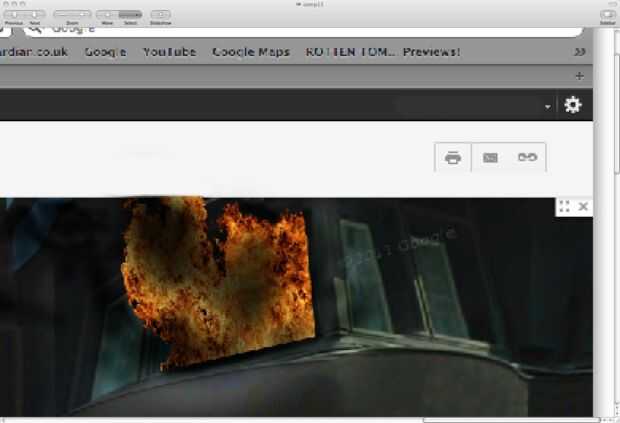Click the magnifier icon in search field
Screen dimensions: 620x423
[x=35, y=29]
